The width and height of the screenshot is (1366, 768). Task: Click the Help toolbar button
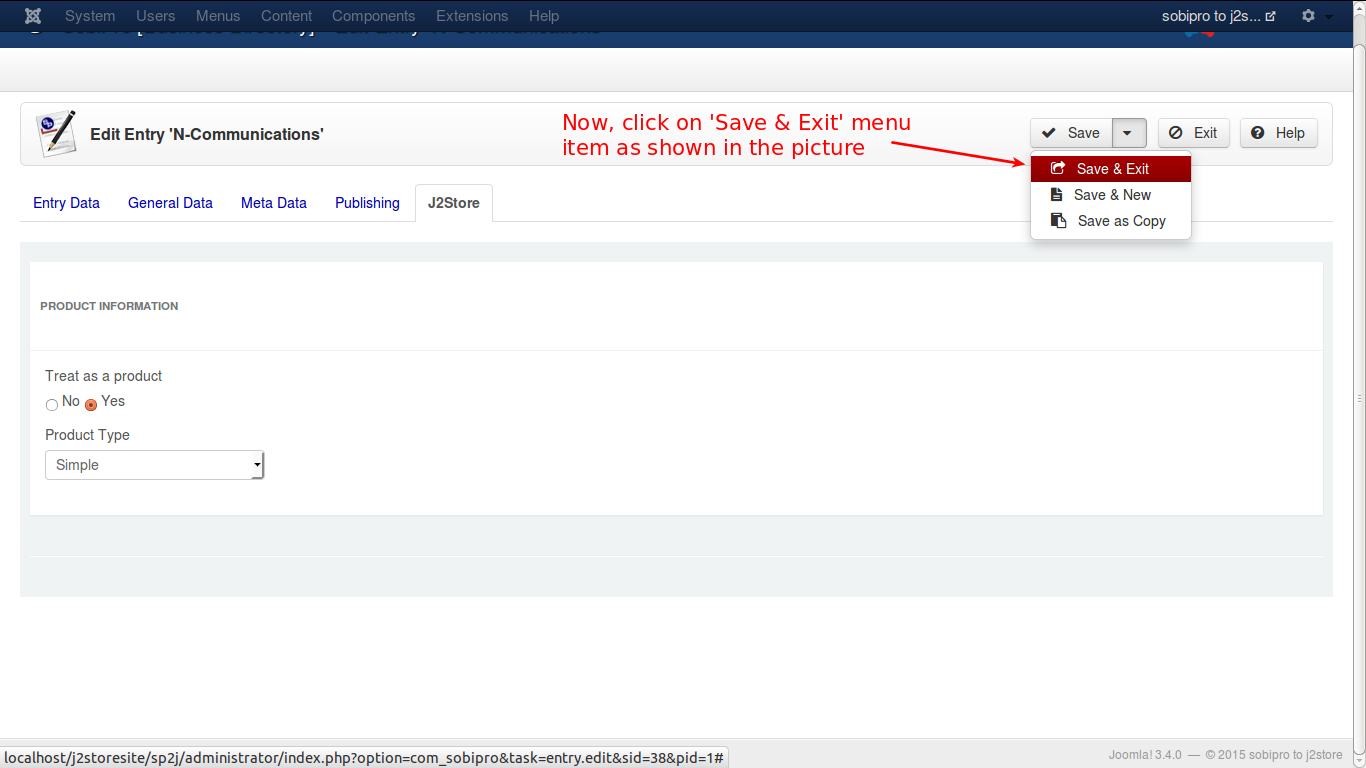pos(1279,133)
